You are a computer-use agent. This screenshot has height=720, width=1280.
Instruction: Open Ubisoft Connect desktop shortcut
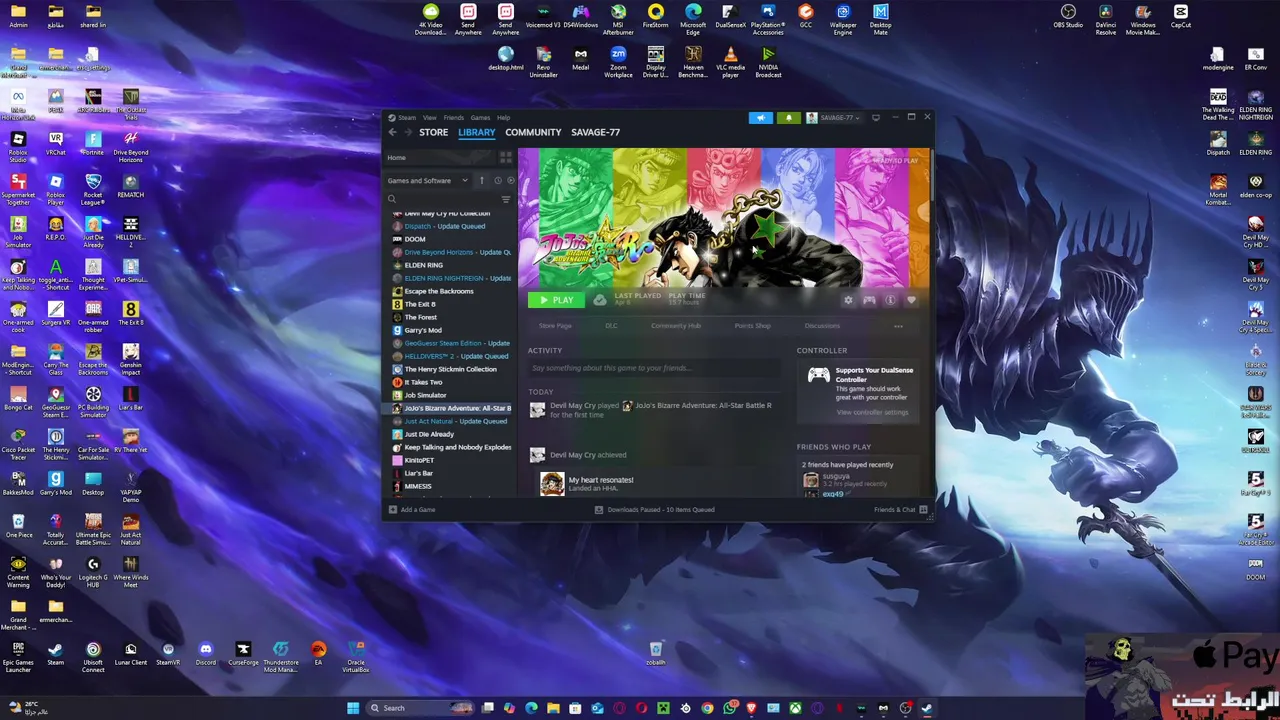click(x=93, y=657)
